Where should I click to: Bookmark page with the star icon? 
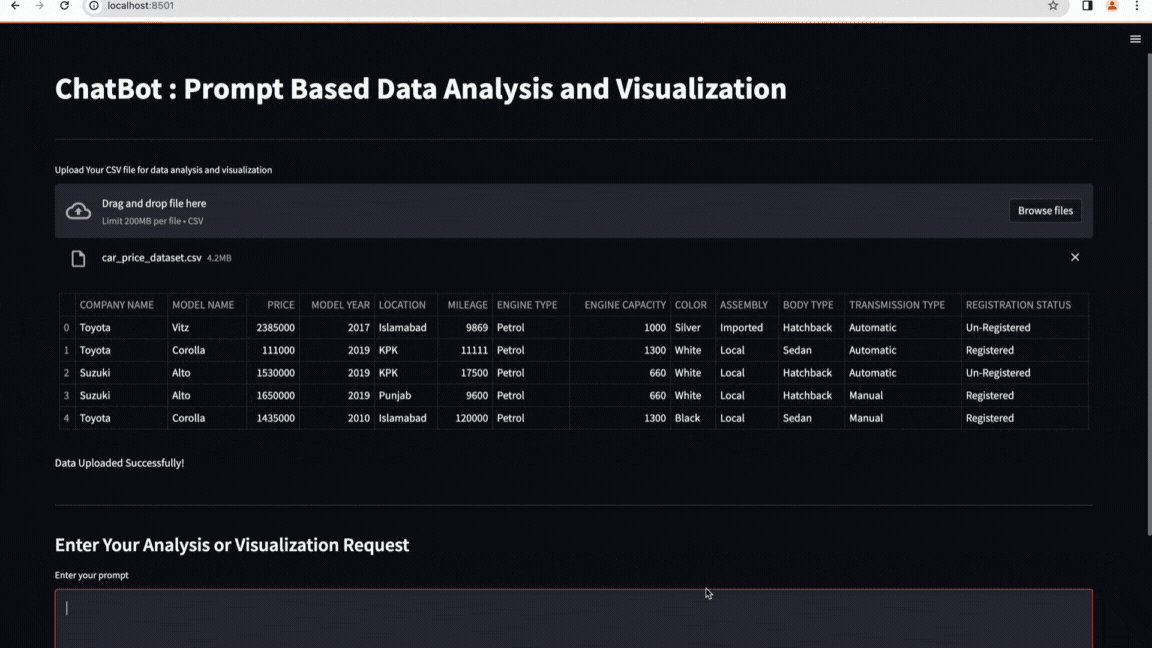click(x=1053, y=6)
